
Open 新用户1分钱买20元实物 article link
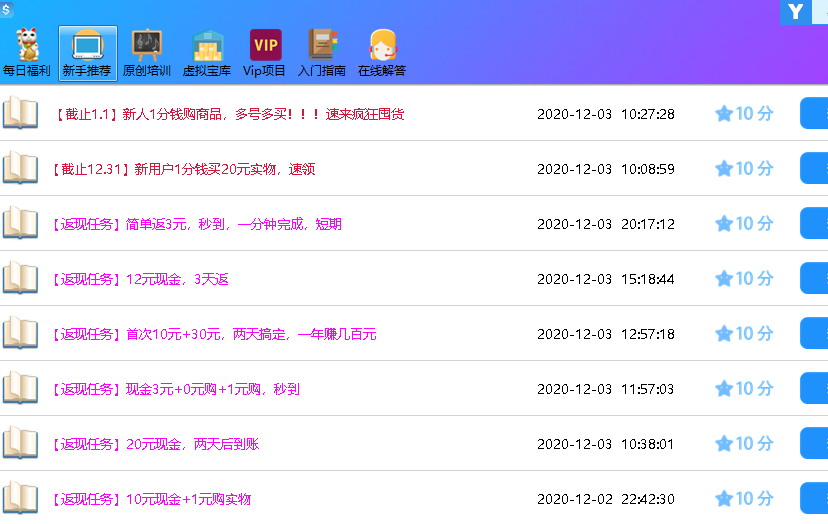(x=184, y=169)
